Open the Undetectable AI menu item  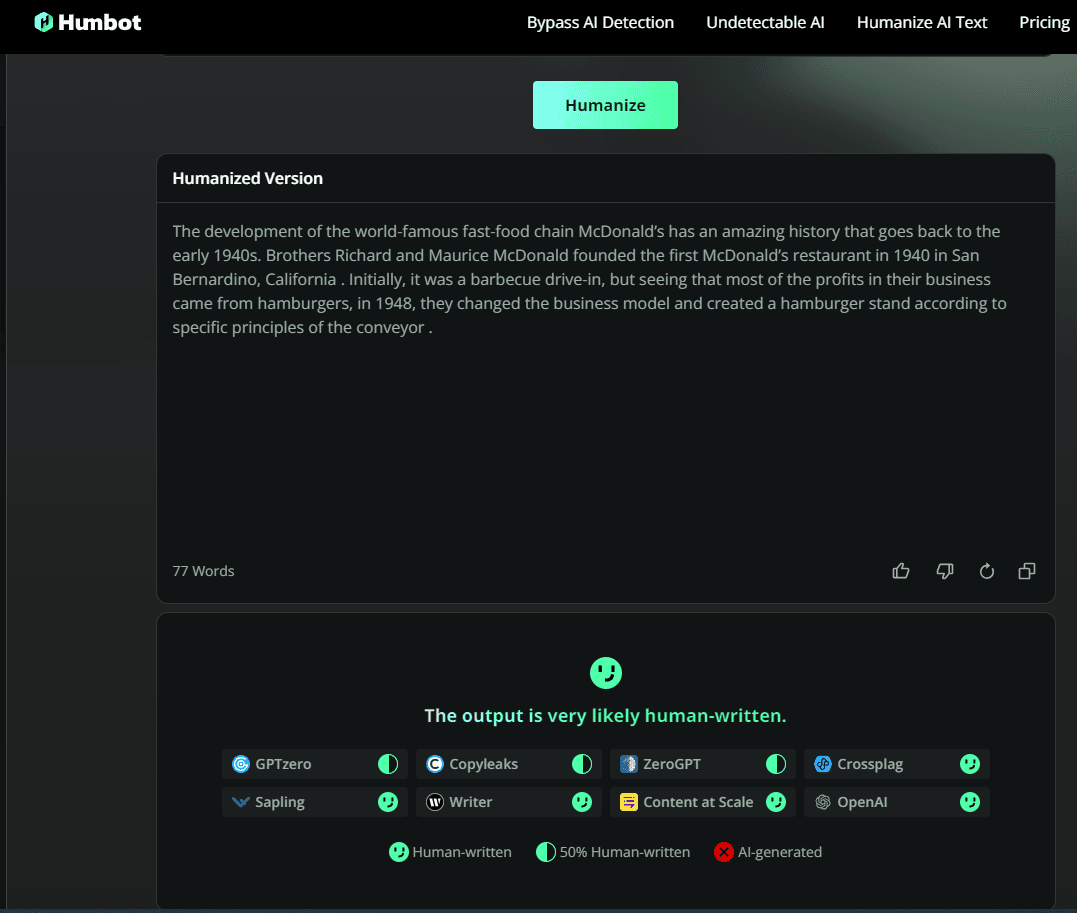(765, 22)
